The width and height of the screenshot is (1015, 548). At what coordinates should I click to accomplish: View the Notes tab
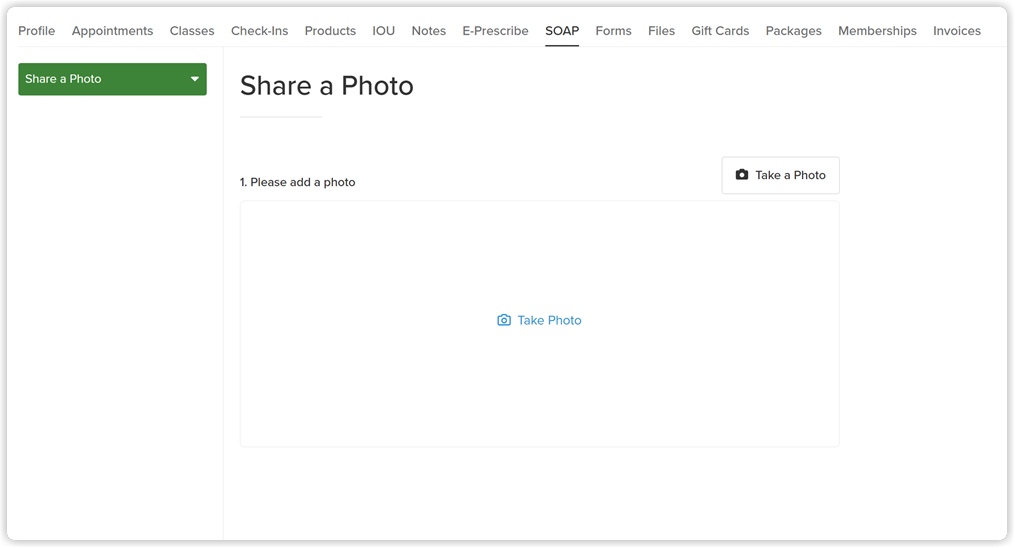[429, 31]
